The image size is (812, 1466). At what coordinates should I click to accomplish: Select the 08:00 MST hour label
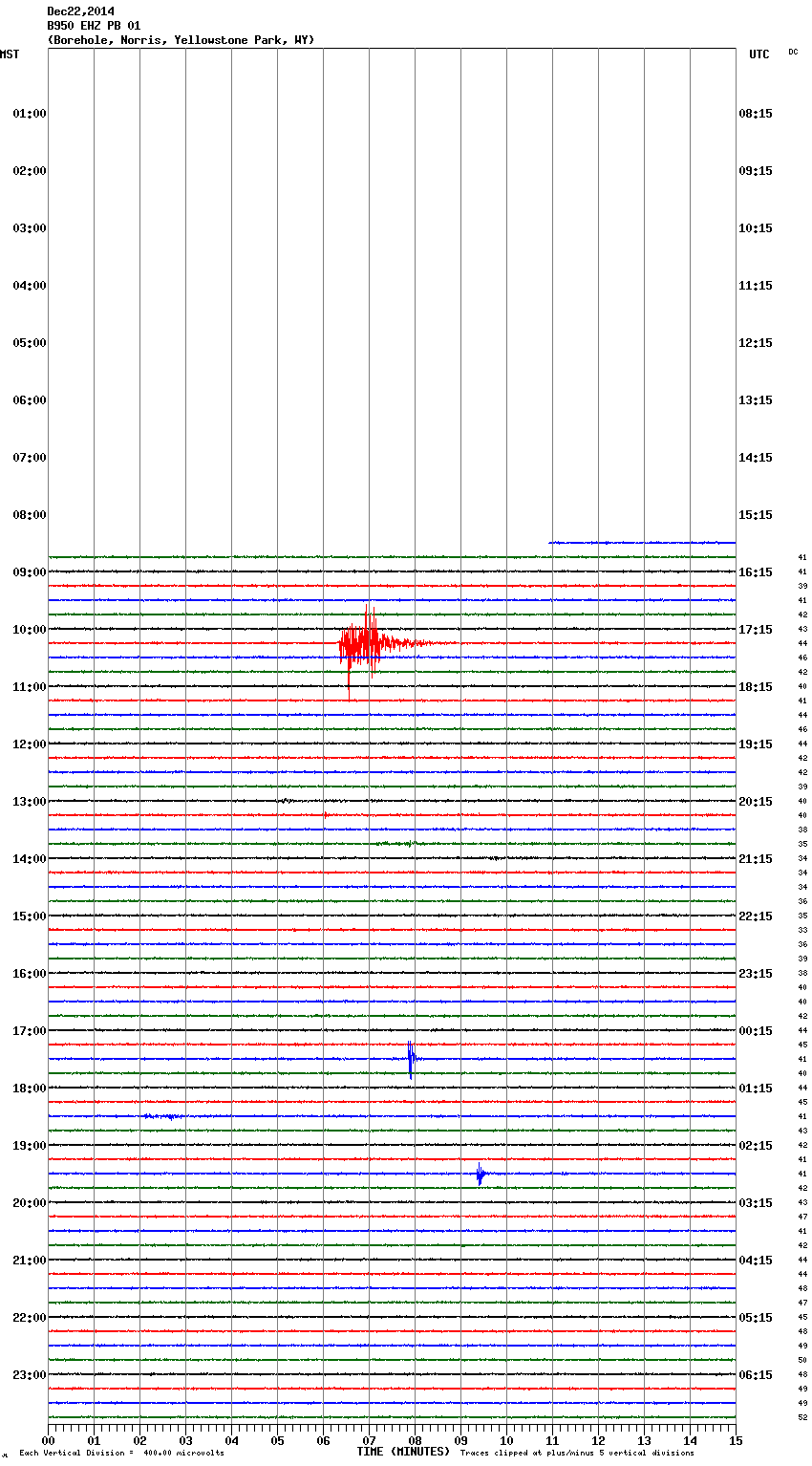30,515
